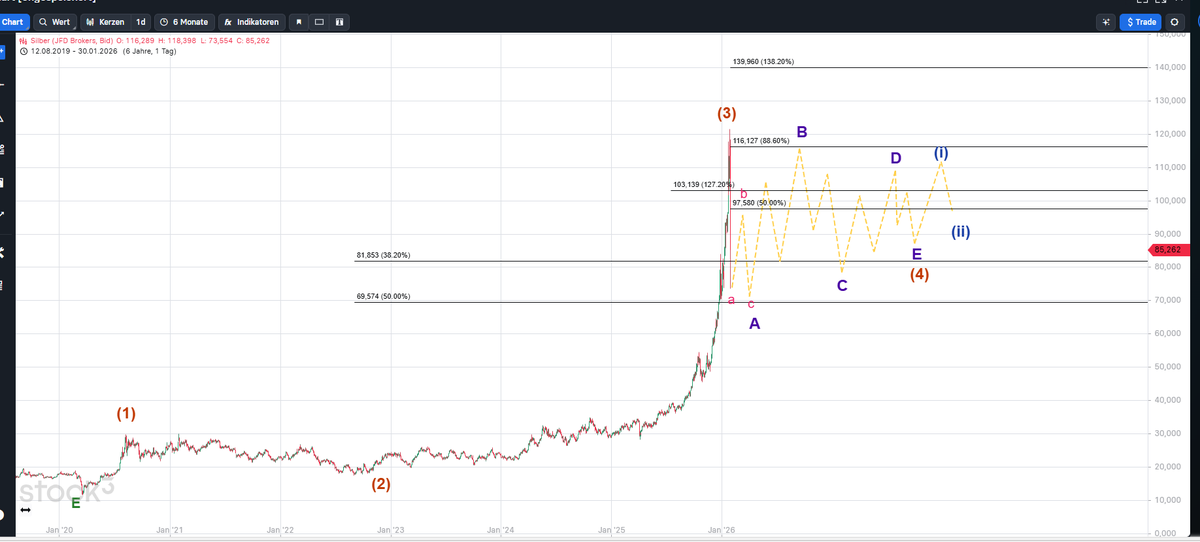This screenshot has width=1200, height=542.
Task: Select the blue (ii) wave label
Action: 960,232
